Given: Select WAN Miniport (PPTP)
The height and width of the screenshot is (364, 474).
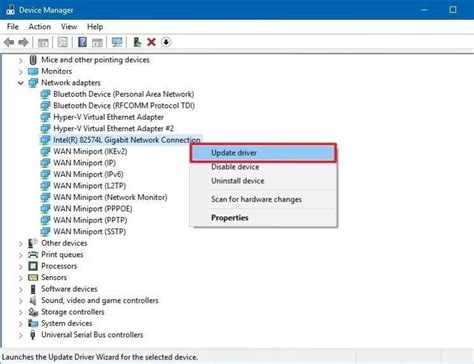Looking at the screenshot, I should [90, 220].
